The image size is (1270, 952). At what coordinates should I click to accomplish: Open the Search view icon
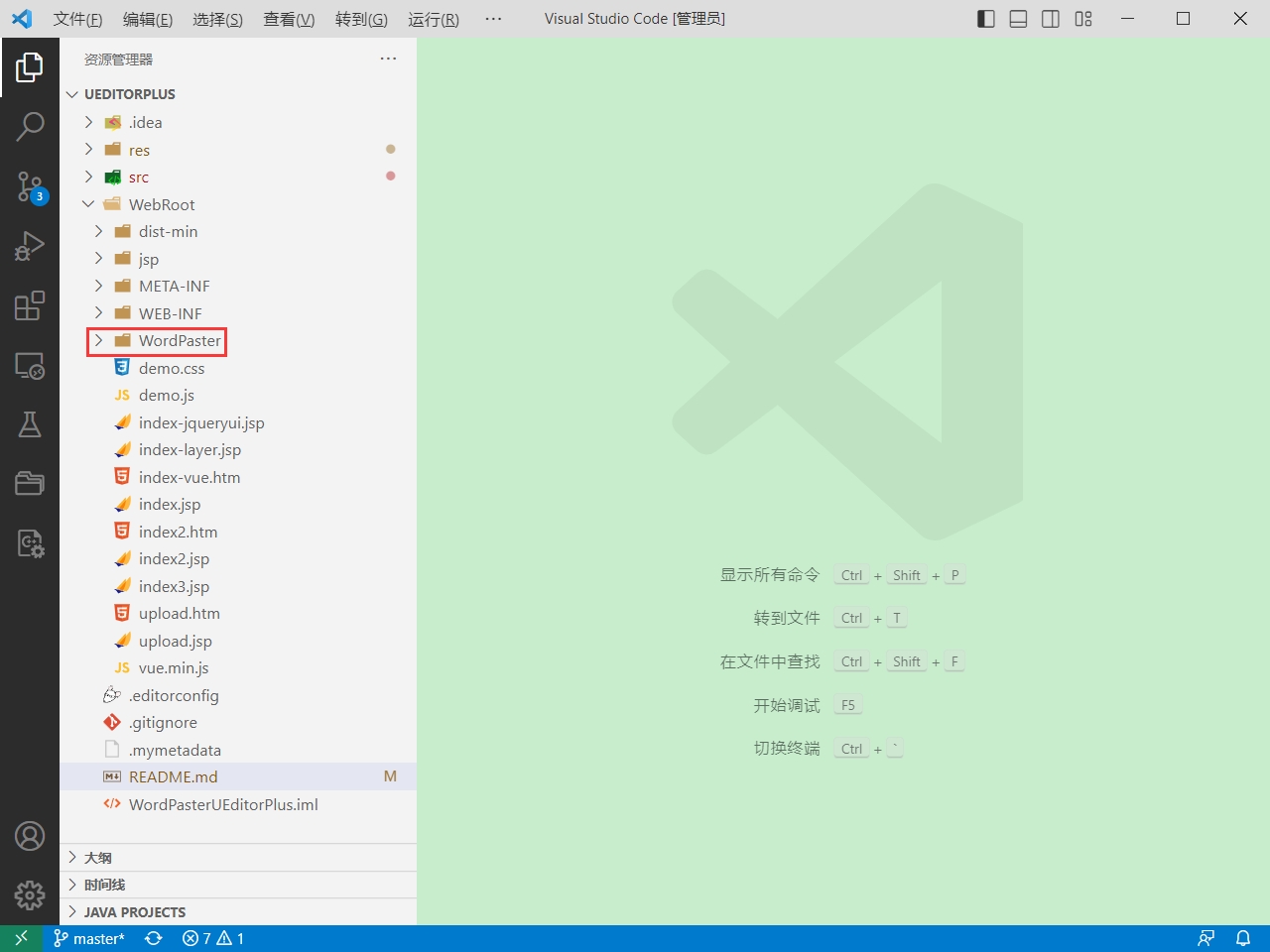(30, 127)
